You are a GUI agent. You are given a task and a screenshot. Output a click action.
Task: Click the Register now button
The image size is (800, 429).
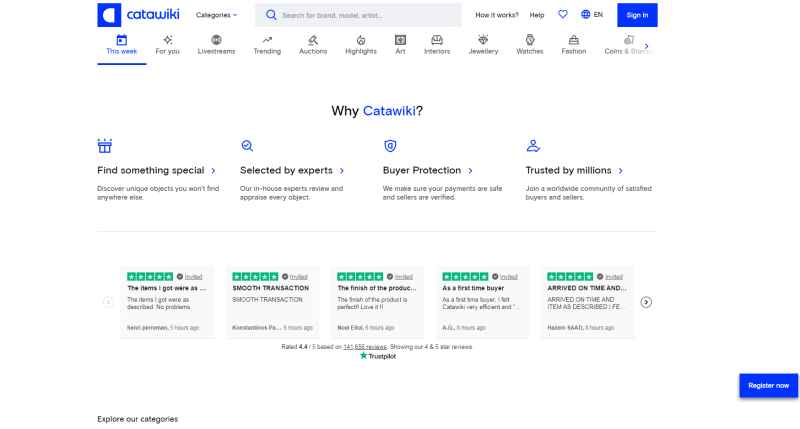(768, 386)
